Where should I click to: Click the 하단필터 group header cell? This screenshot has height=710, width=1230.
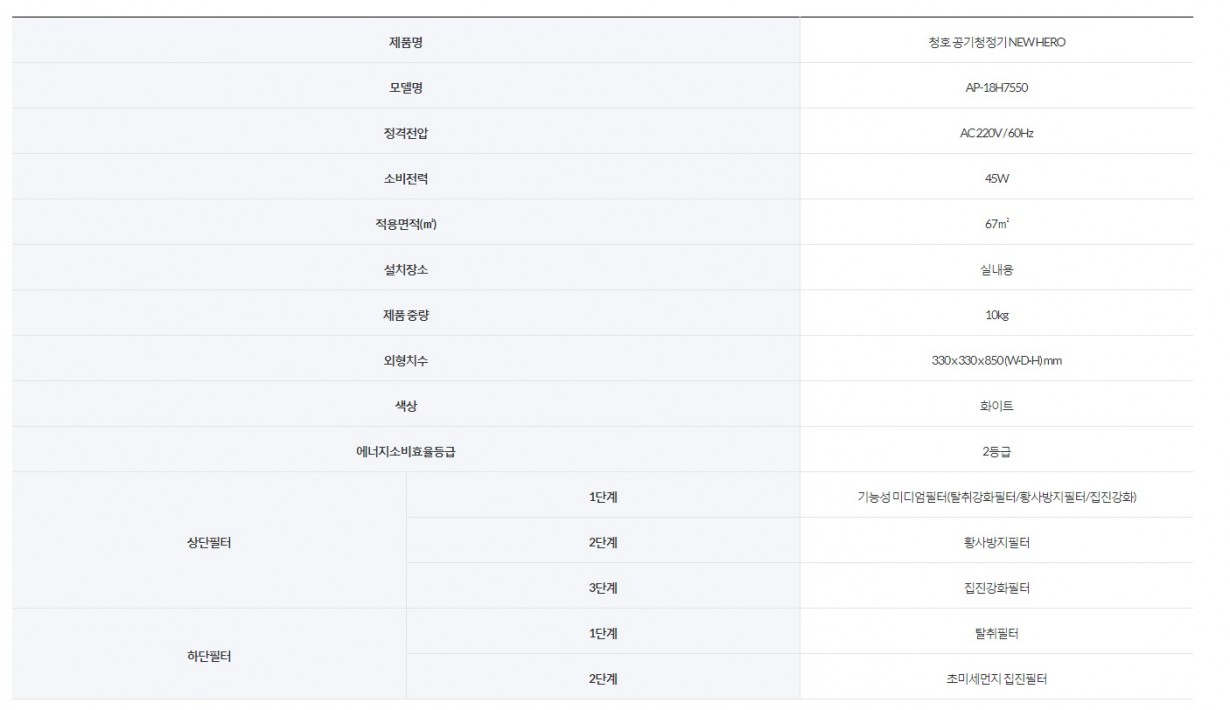(209, 656)
